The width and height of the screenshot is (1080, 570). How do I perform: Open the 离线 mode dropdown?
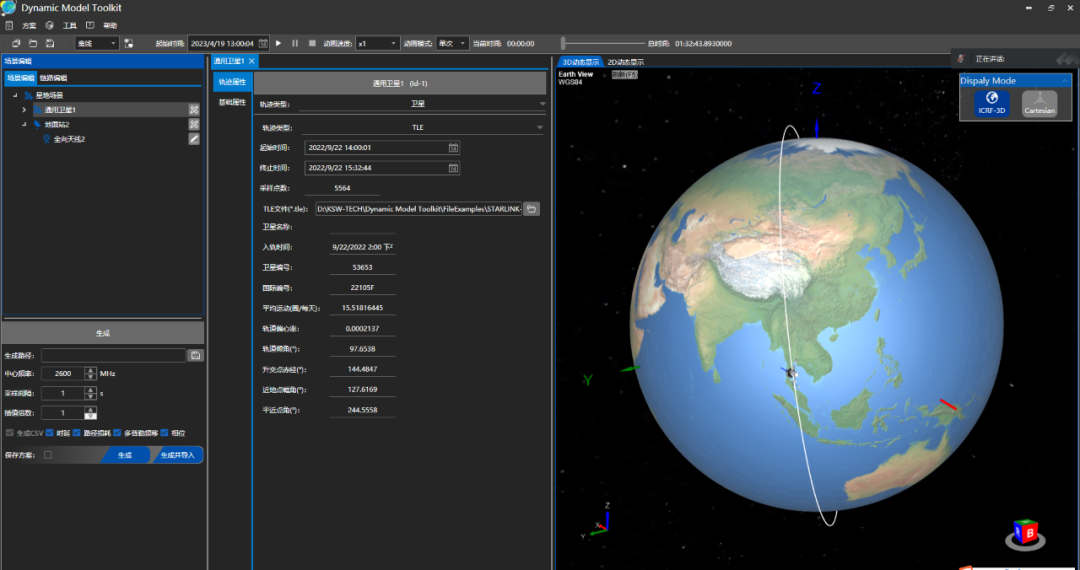coord(96,43)
